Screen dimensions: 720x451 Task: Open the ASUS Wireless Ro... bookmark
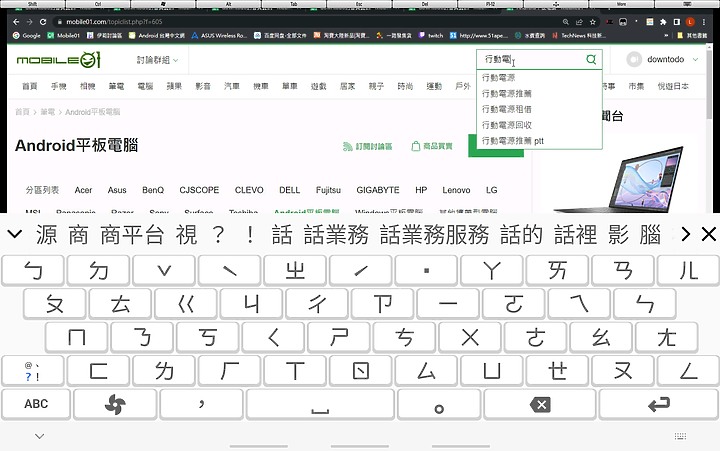(x=219, y=35)
